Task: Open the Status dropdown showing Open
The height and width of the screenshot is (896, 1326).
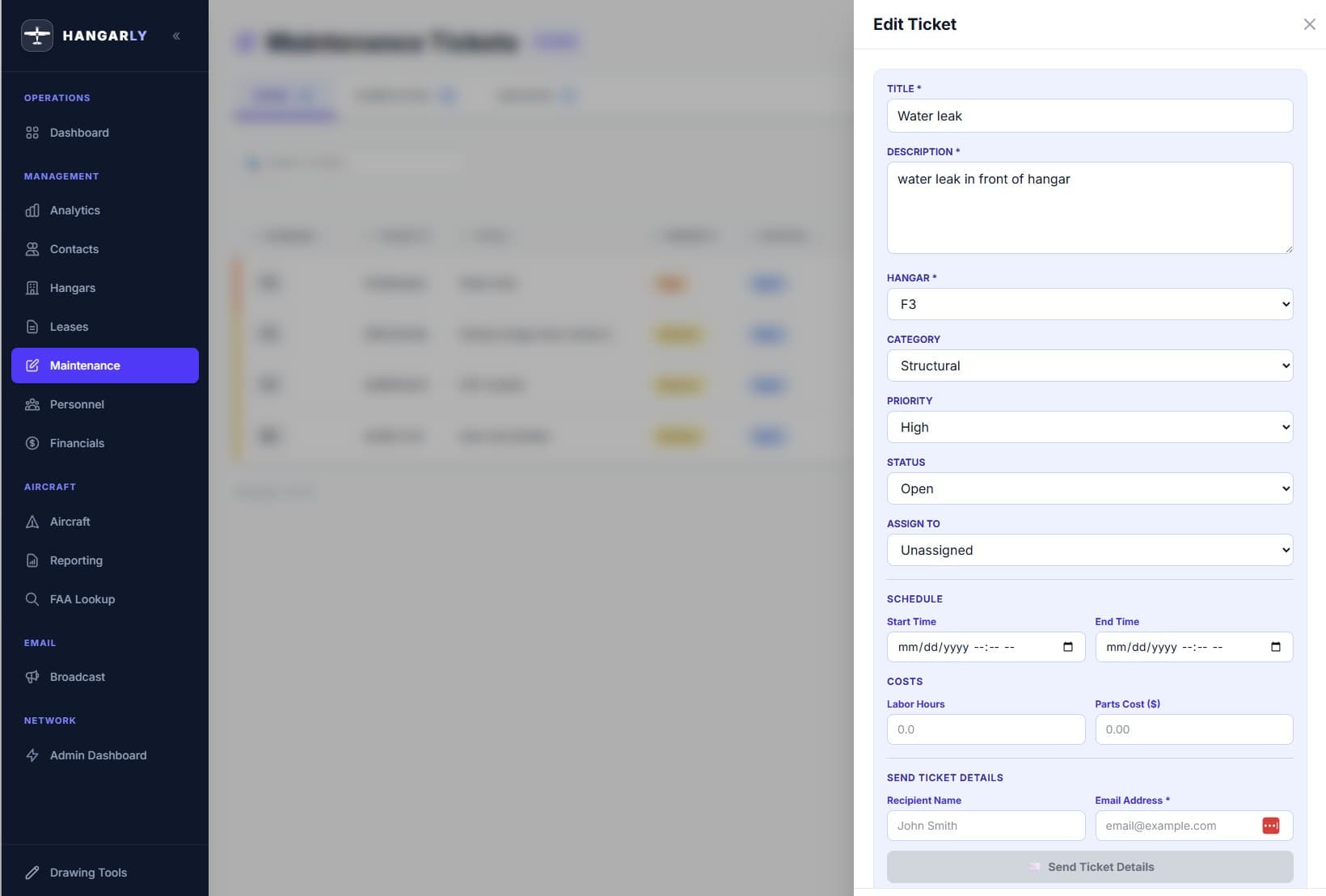Action: [x=1089, y=488]
